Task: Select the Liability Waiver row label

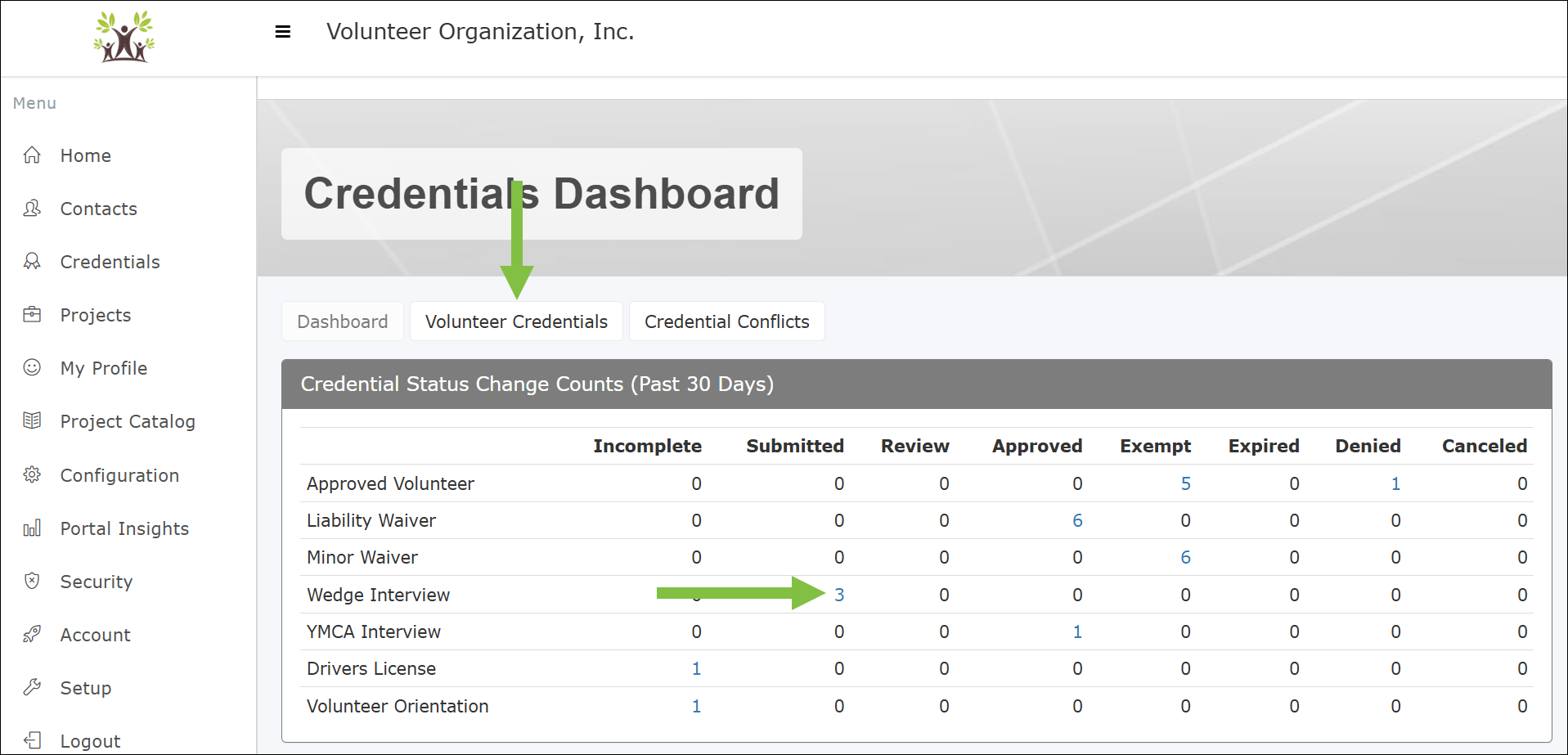Action: [371, 520]
